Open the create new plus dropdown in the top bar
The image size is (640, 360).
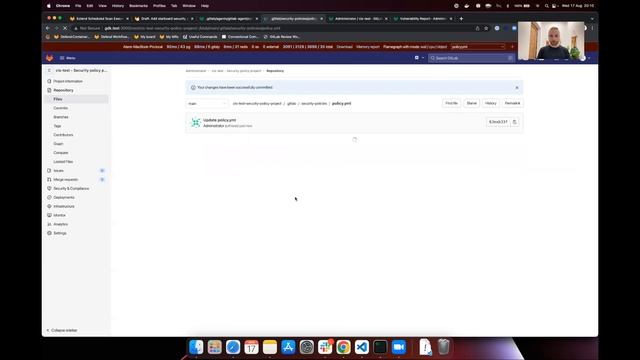419,58
